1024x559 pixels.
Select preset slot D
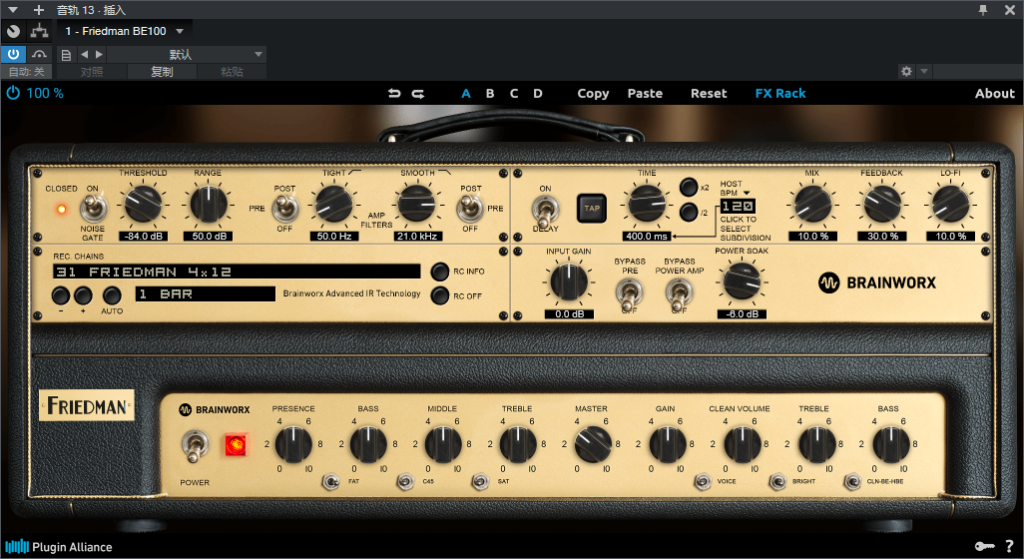click(537, 93)
